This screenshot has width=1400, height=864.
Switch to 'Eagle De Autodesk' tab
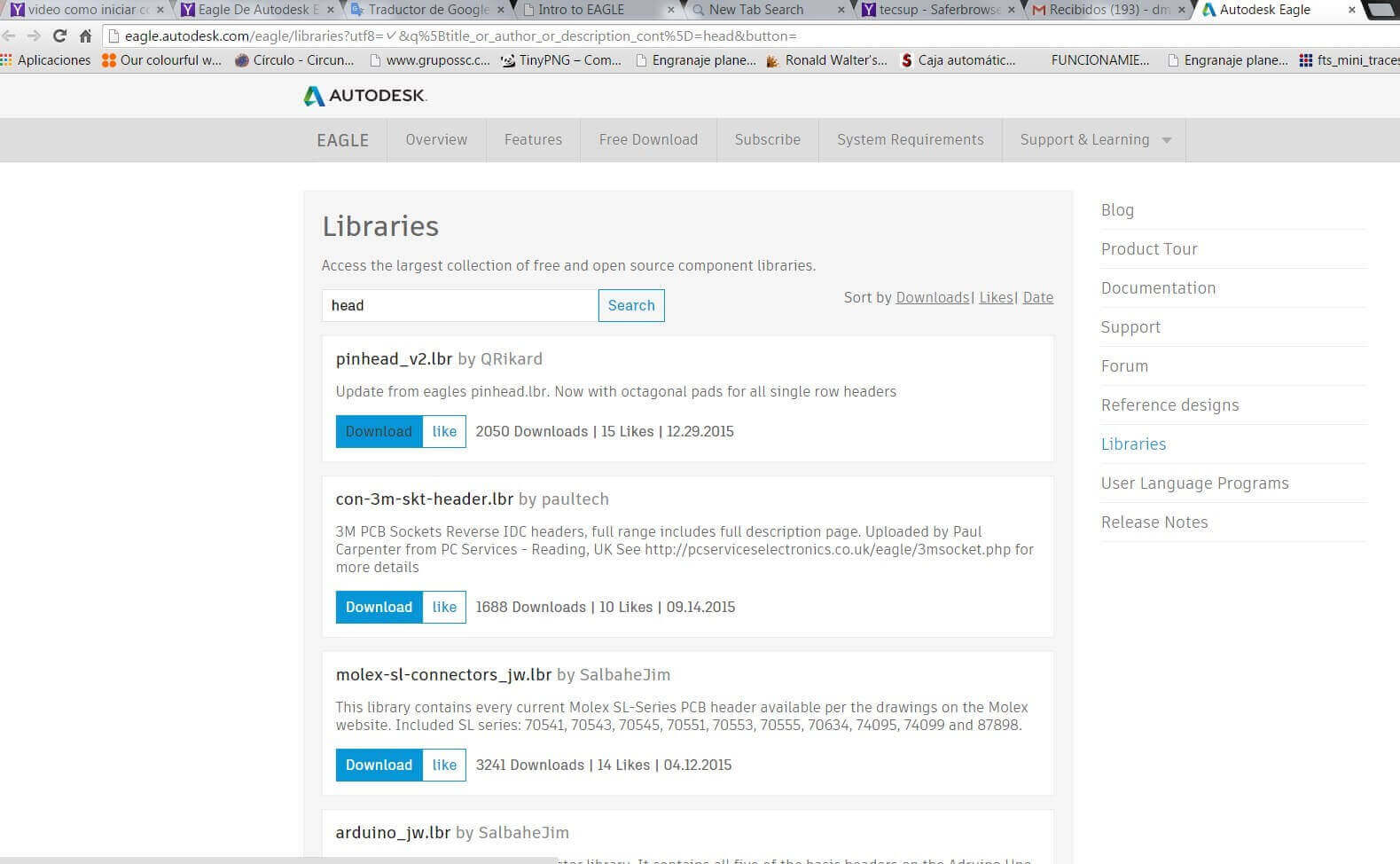click(x=255, y=10)
